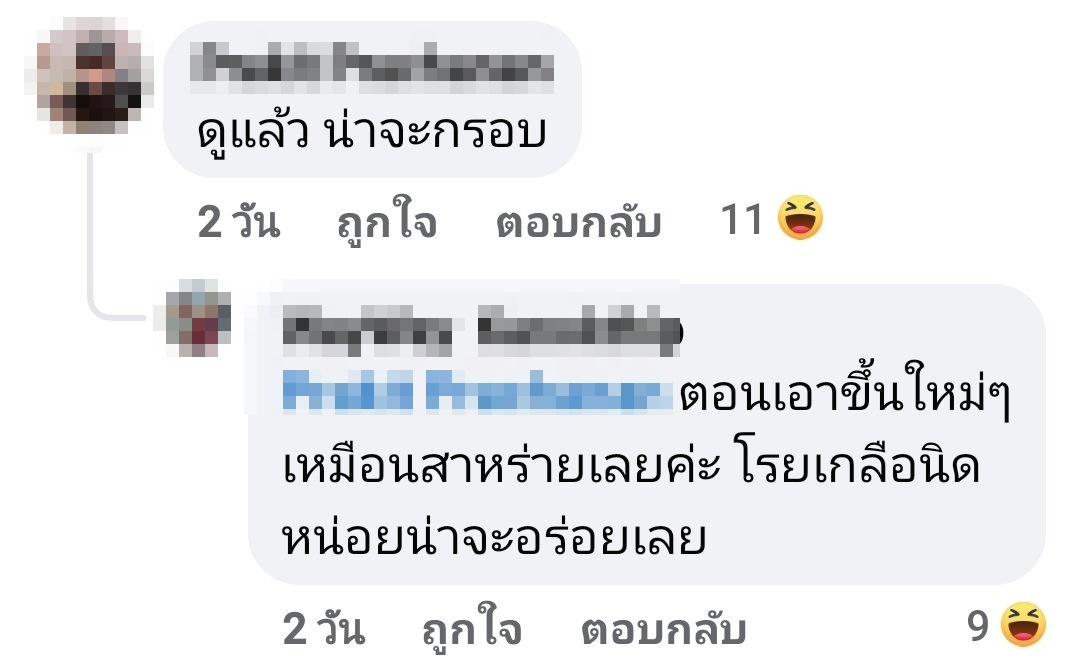Image resolution: width=1080 pixels, height=672 pixels.
Task: Open the blurred dark author name of reply
Action: tap(482, 330)
